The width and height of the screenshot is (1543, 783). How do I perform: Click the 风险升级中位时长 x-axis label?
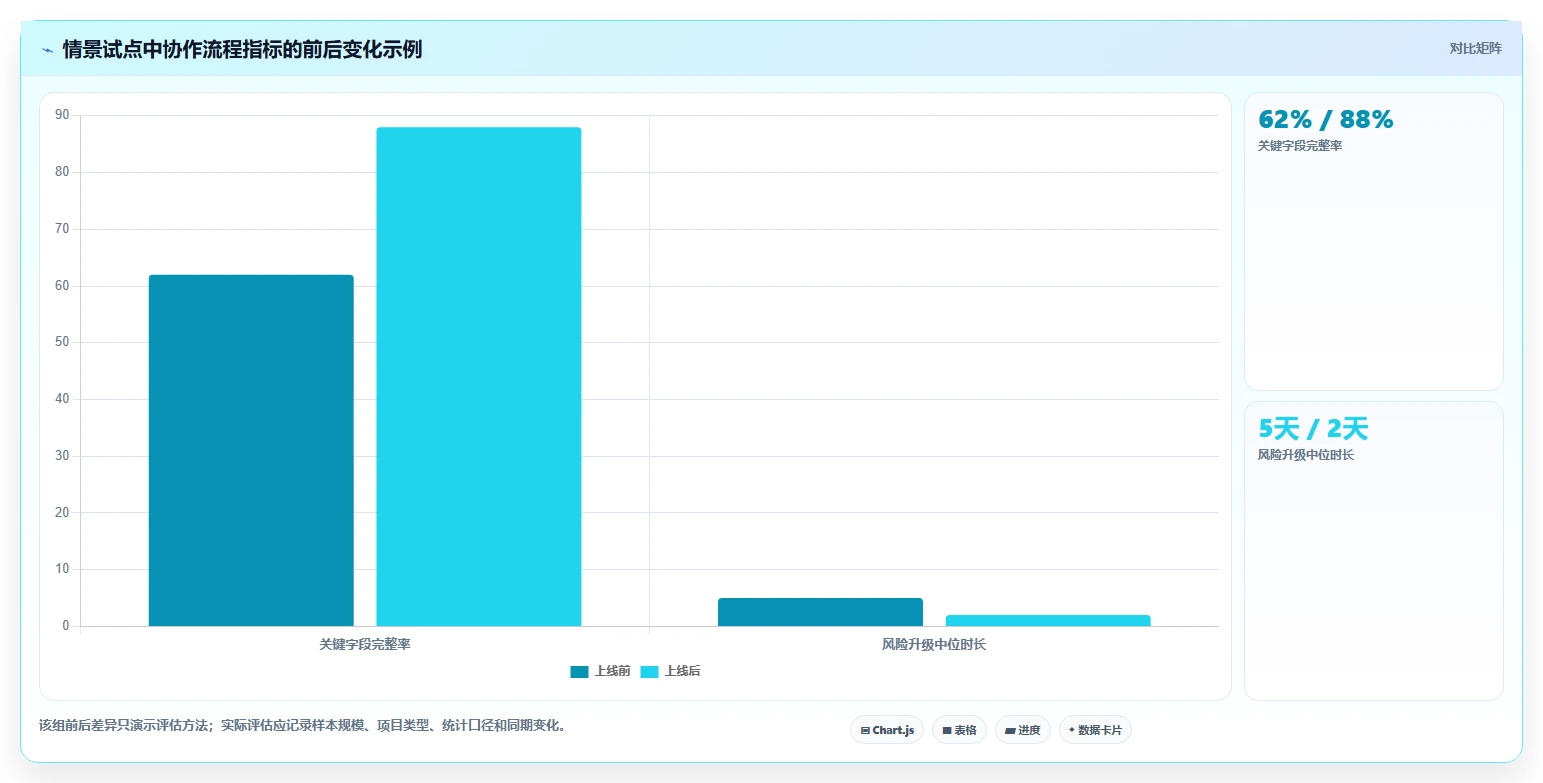(934, 645)
